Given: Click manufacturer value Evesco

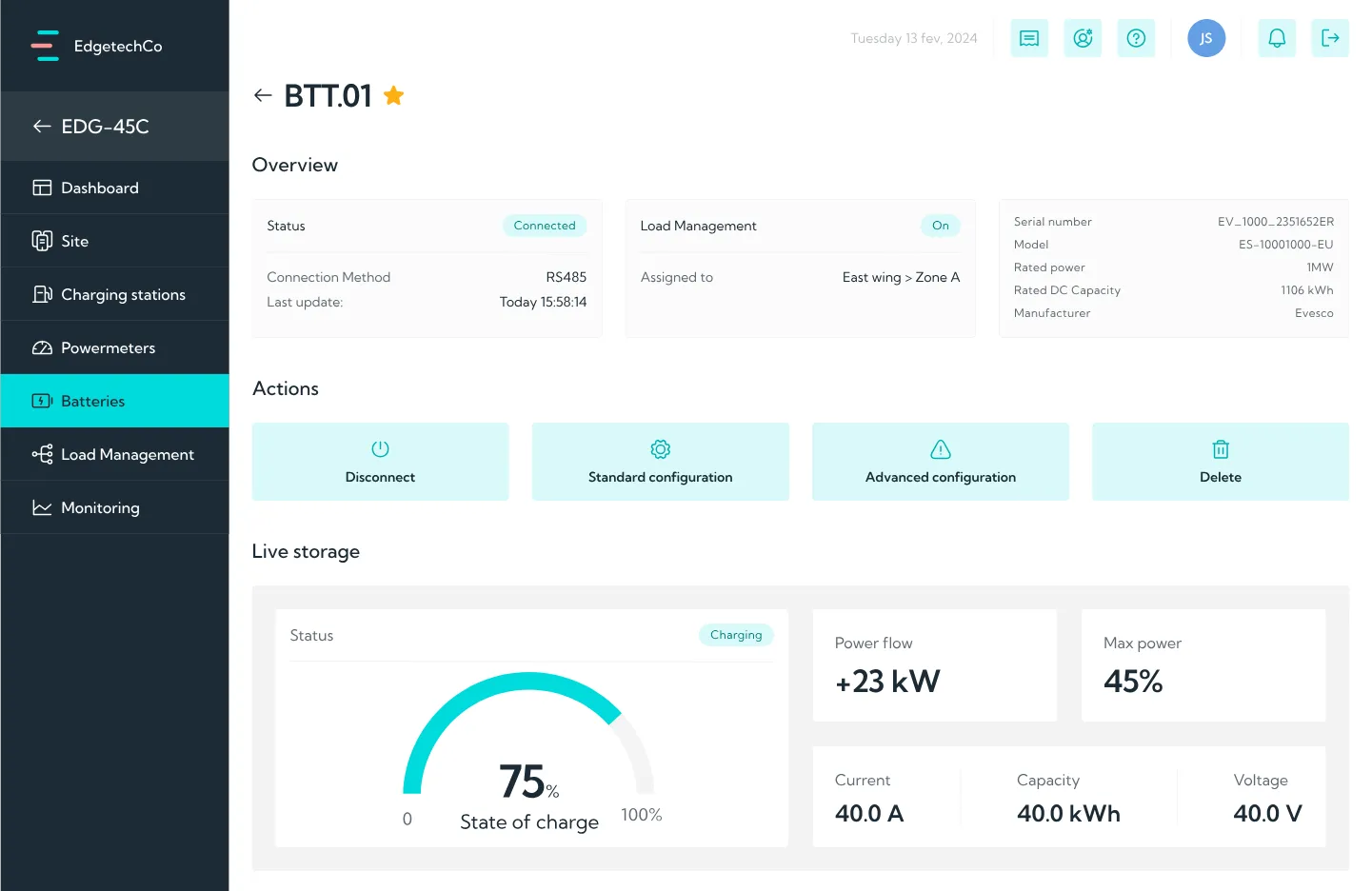Looking at the screenshot, I should pos(1314,313).
